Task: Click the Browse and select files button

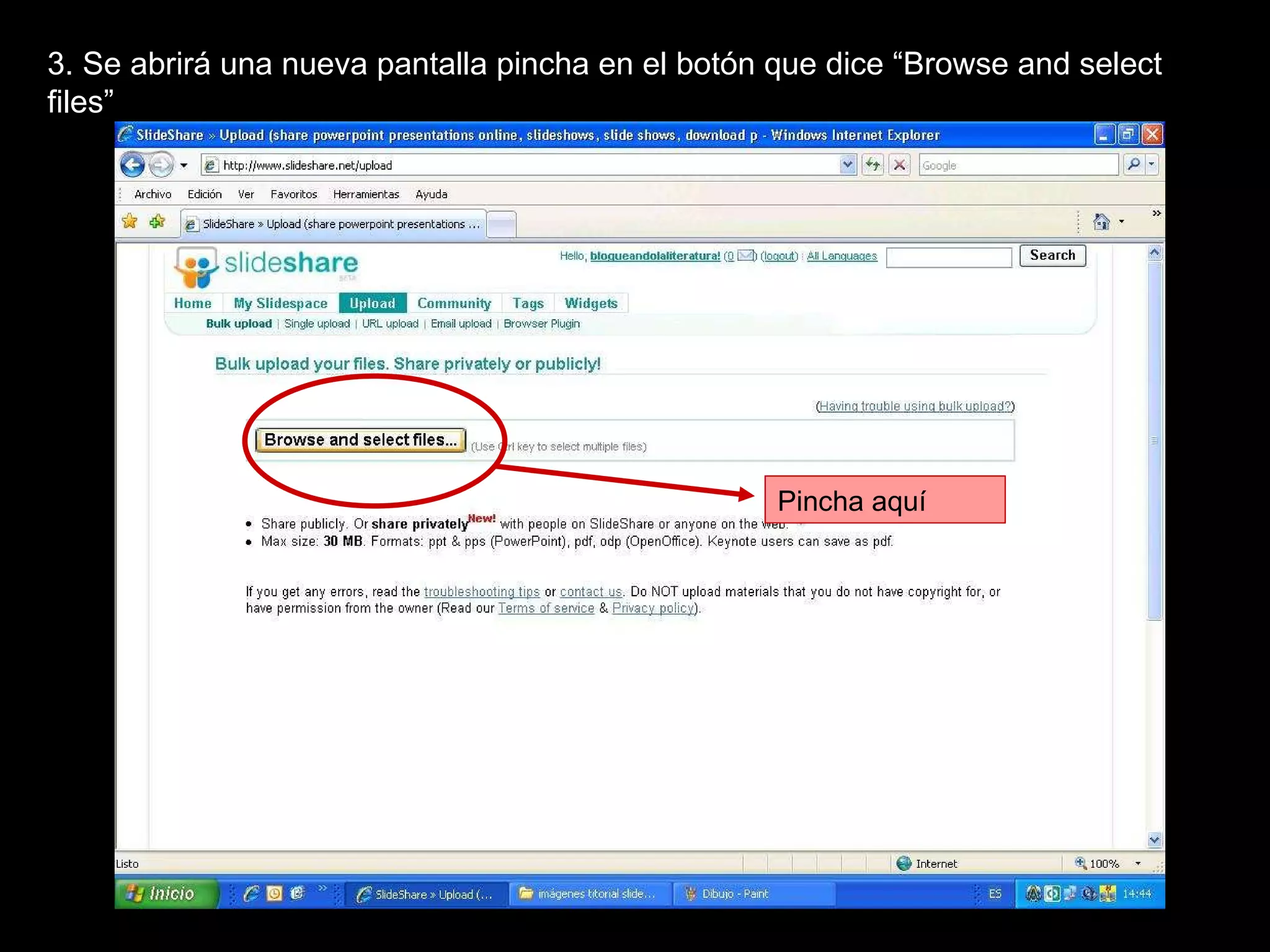Action: click(x=360, y=440)
